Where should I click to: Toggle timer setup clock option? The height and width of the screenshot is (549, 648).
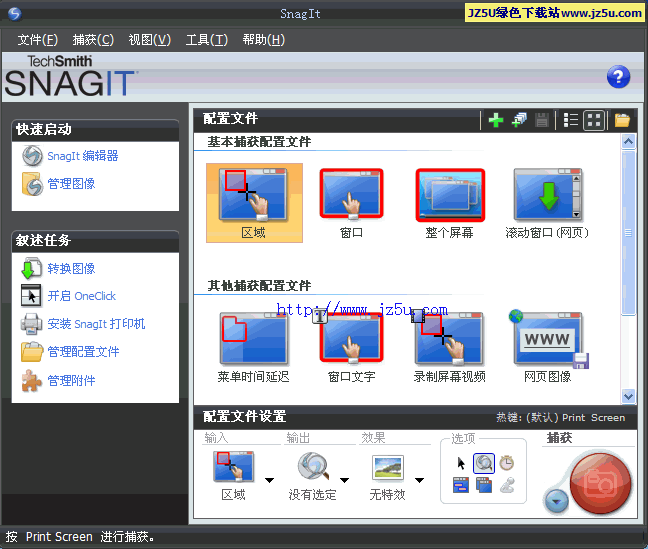point(507,463)
